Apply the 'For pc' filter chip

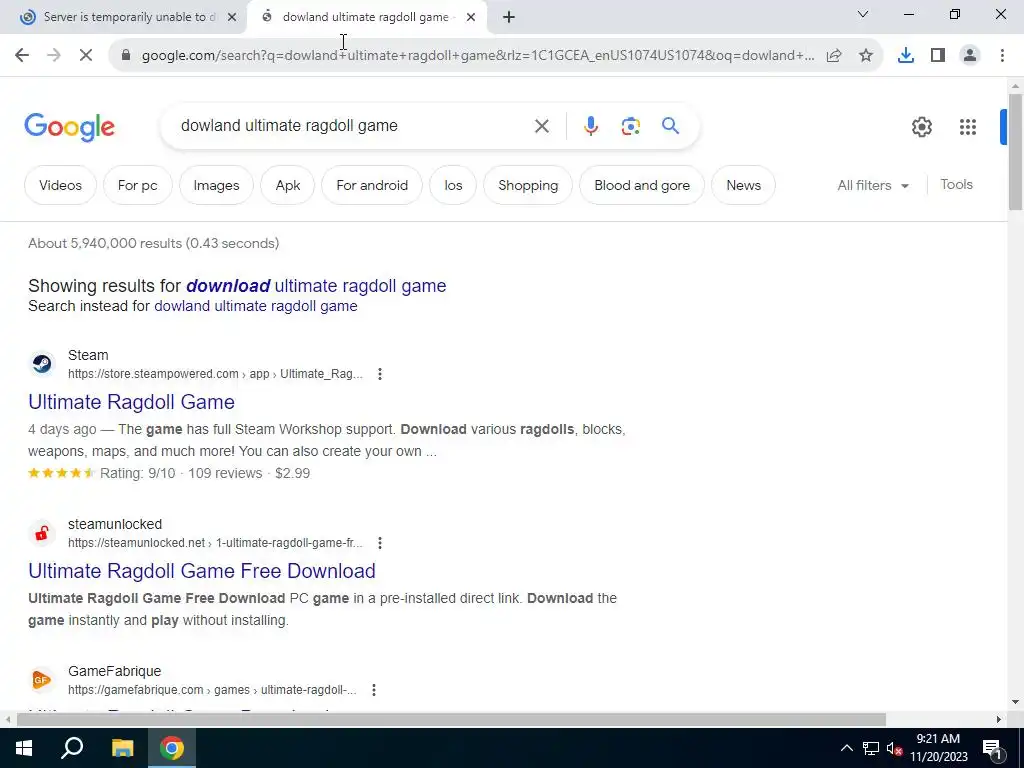[137, 185]
